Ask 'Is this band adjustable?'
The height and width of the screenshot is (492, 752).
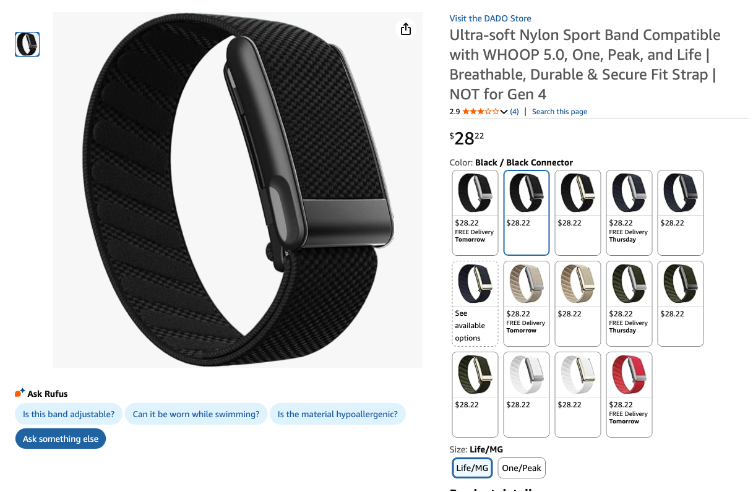(x=69, y=414)
